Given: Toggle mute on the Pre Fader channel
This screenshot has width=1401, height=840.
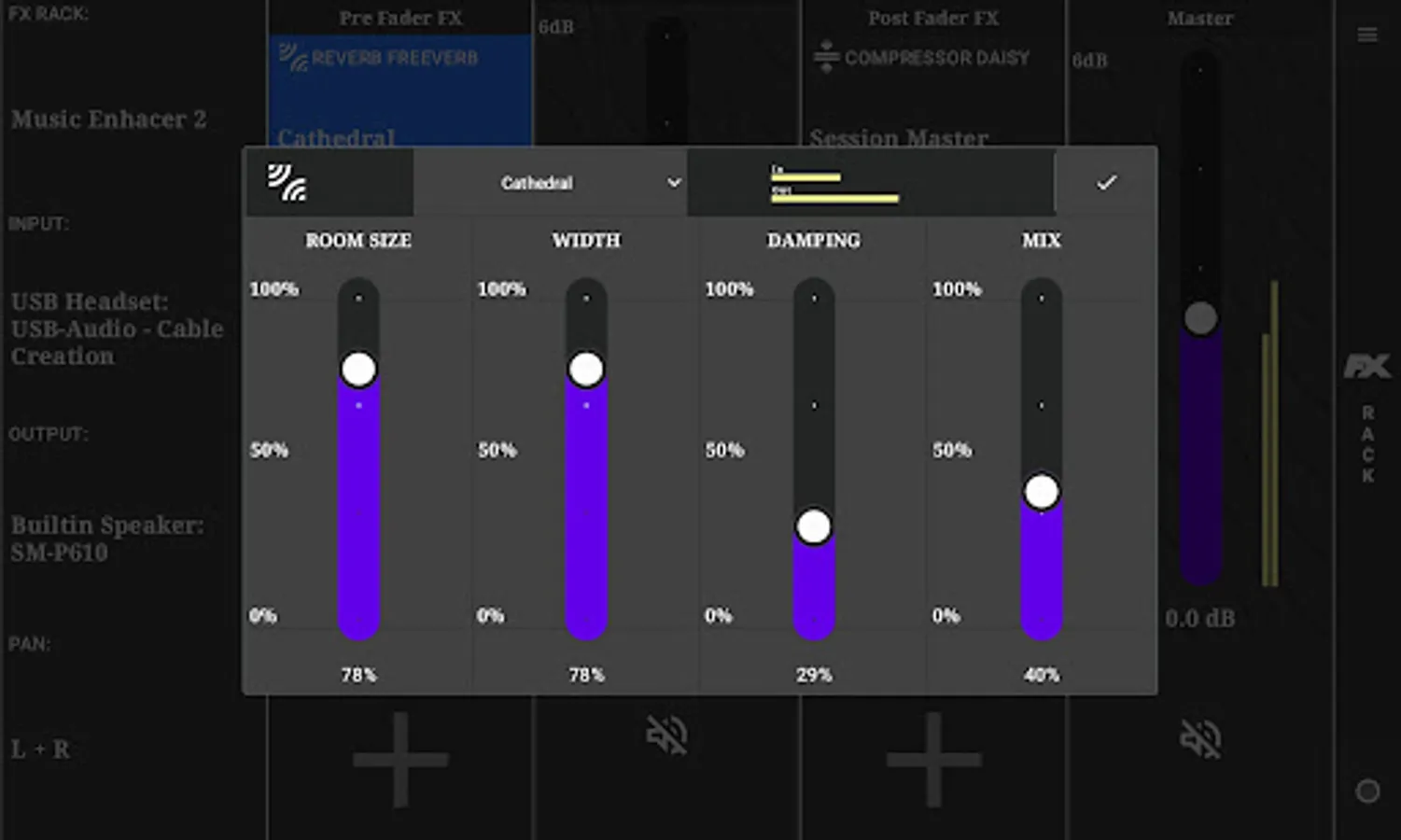Looking at the screenshot, I should tap(666, 735).
